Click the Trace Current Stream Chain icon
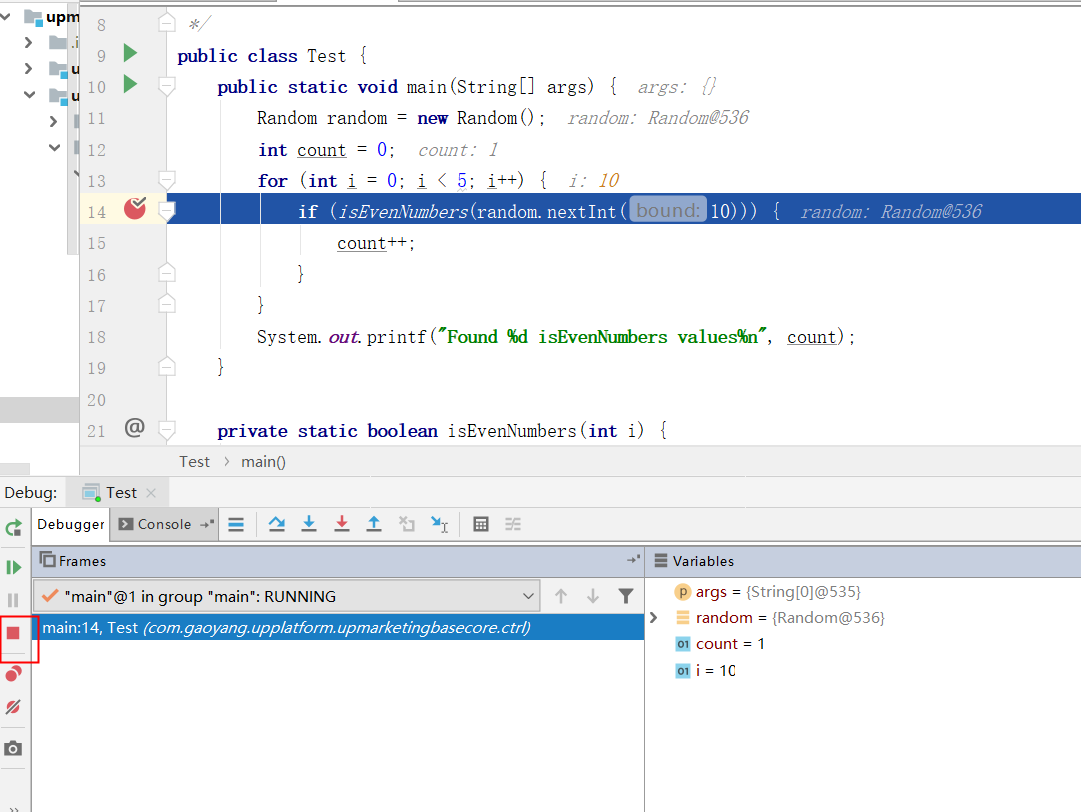 pyautogui.click(x=513, y=525)
